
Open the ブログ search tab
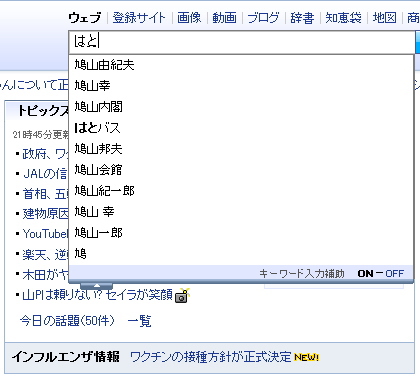click(x=263, y=17)
